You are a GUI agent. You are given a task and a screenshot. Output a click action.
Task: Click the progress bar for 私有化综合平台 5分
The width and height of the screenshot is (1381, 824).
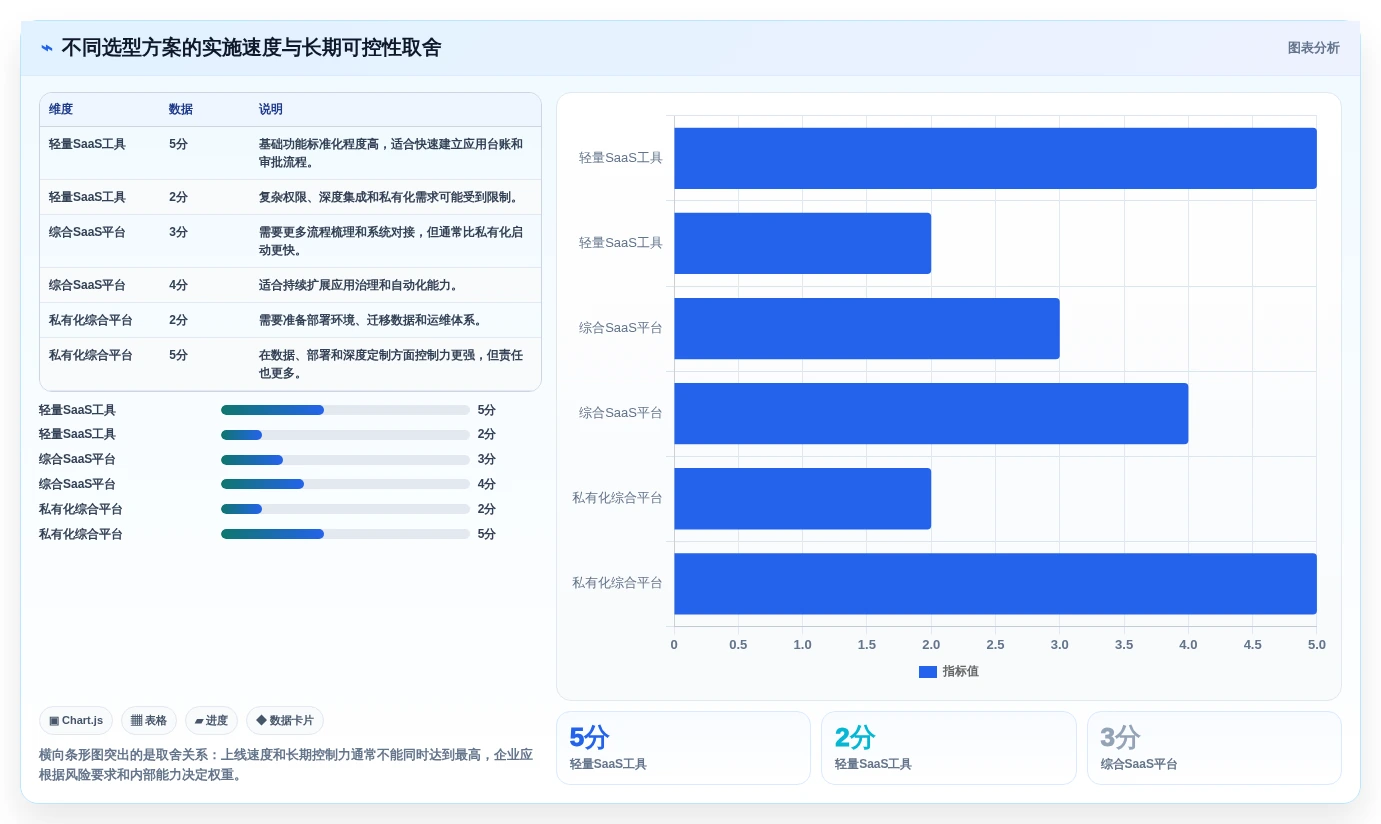click(345, 534)
